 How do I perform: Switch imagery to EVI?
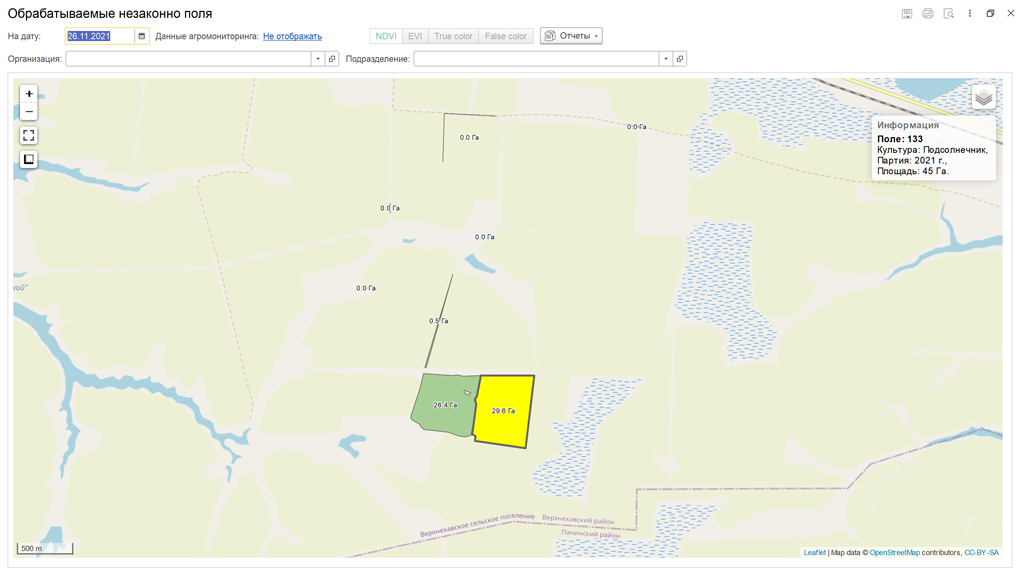tap(415, 36)
